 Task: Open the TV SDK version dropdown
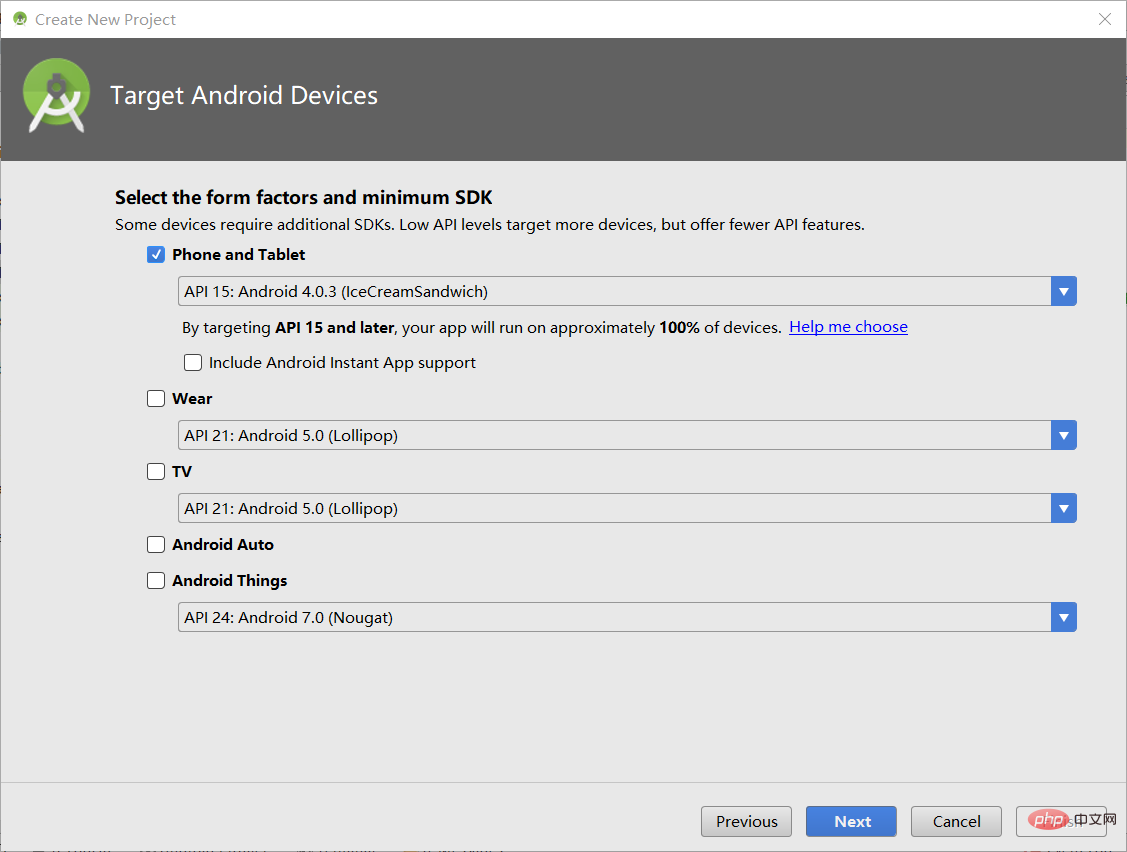(x=1064, y=508)
